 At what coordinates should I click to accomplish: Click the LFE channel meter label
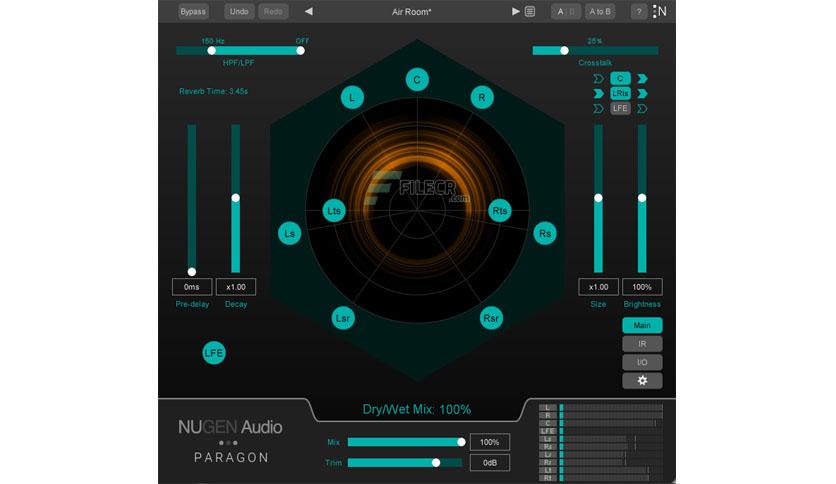click(548, 431)
